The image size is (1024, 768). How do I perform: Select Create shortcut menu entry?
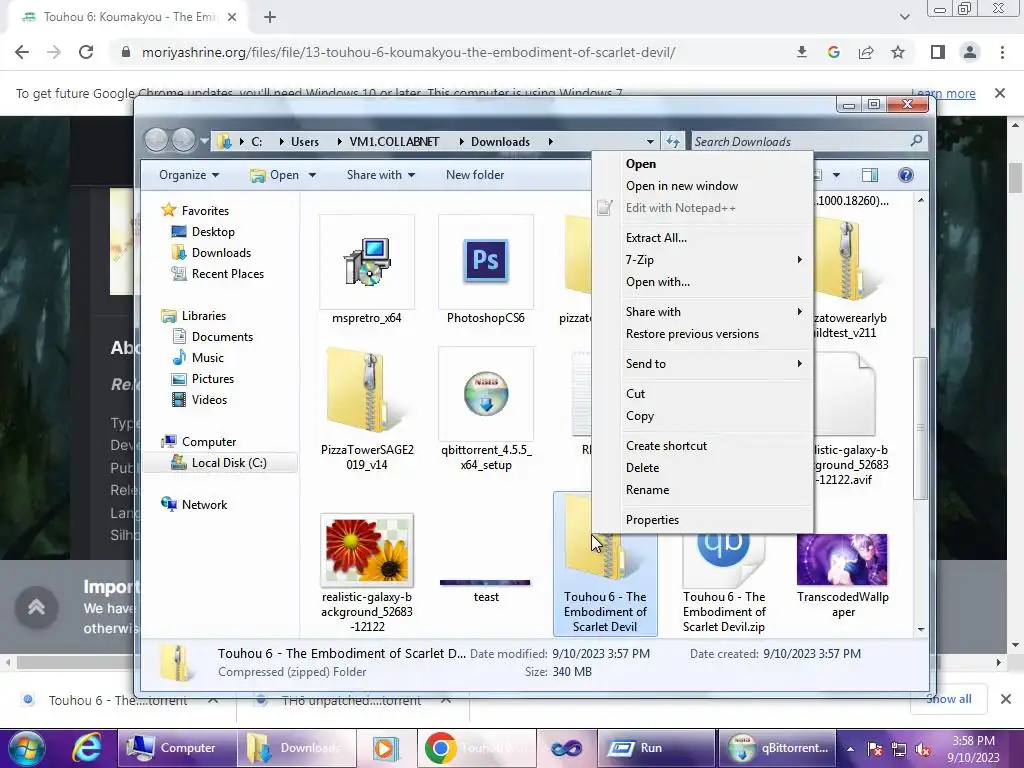(x=715, y=446)
